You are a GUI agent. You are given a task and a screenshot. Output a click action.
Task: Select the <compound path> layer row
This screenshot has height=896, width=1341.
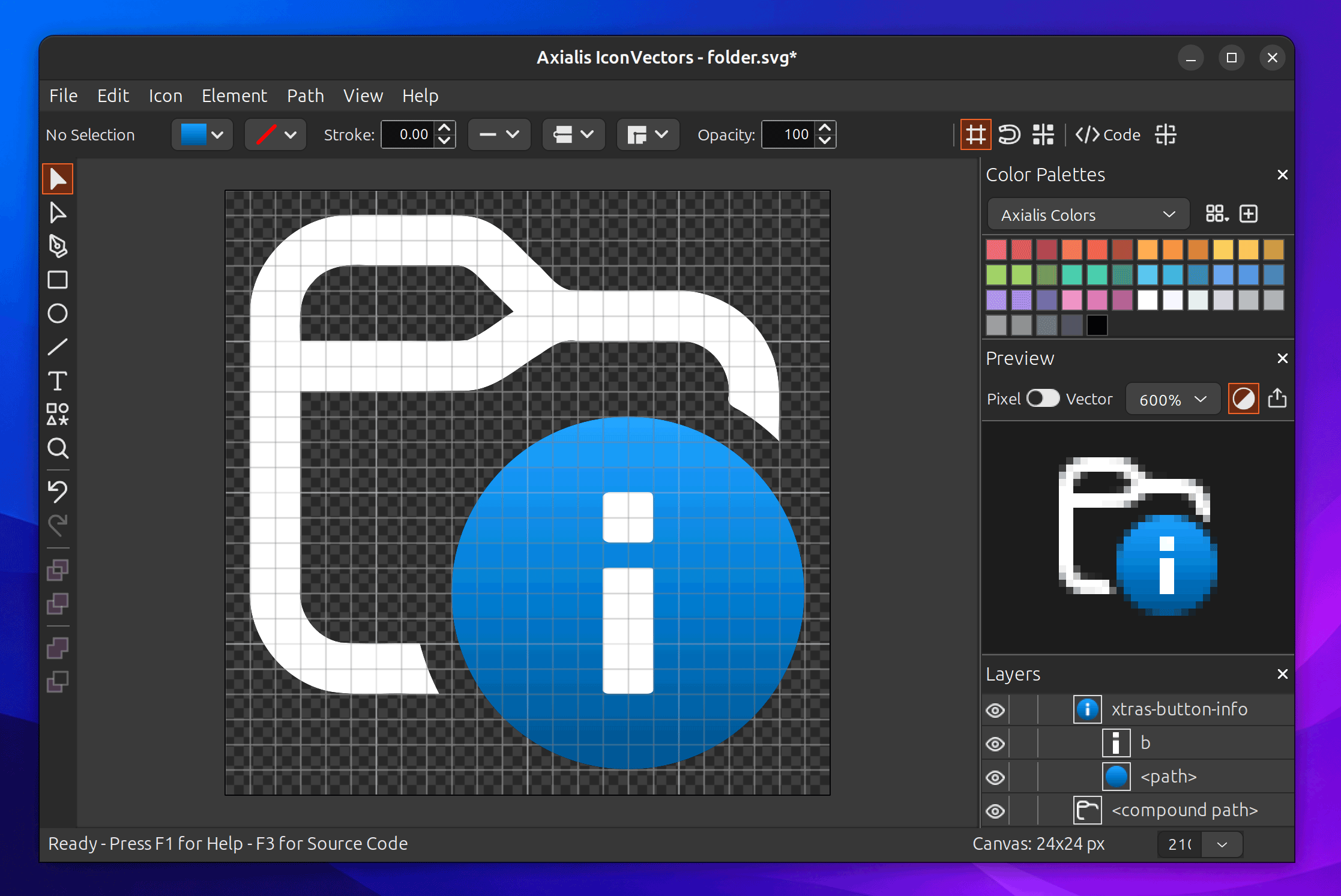(1138, 810)
